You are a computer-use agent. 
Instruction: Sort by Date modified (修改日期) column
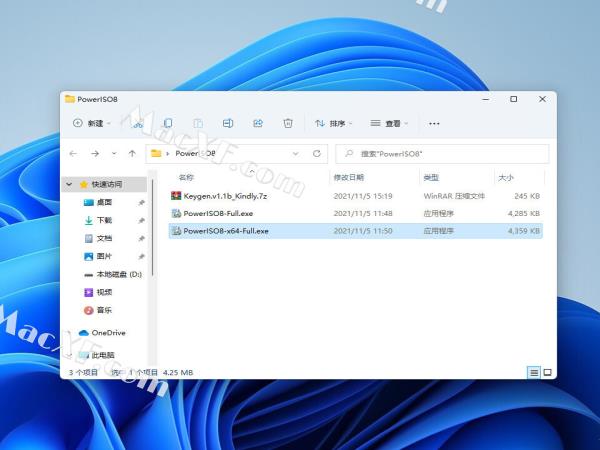click(x=348, y=177)
